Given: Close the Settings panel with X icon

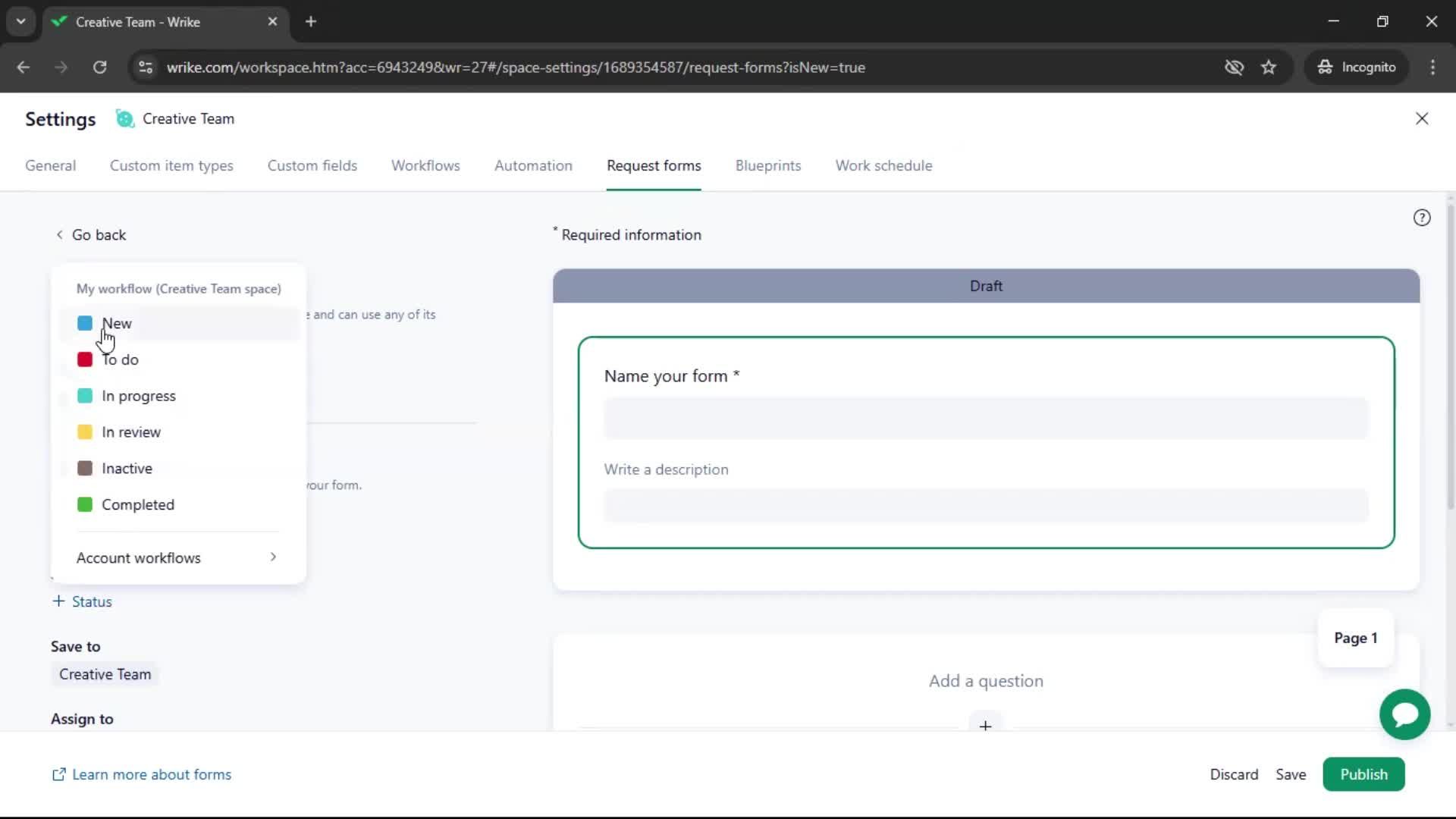Looking at the screenshot, I should 1422,119.
